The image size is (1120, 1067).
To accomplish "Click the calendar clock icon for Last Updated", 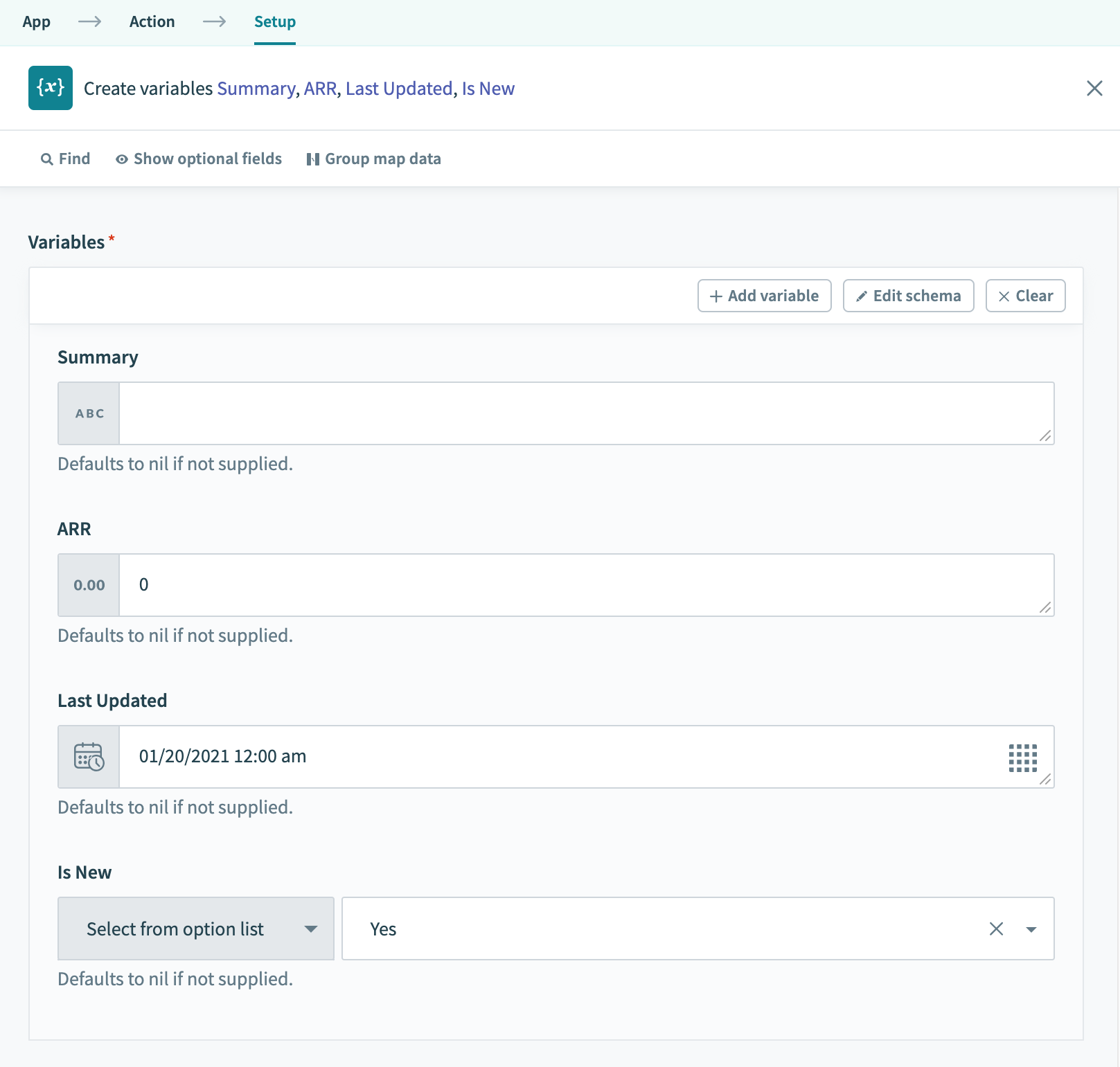I will click(x=89, y=757).
